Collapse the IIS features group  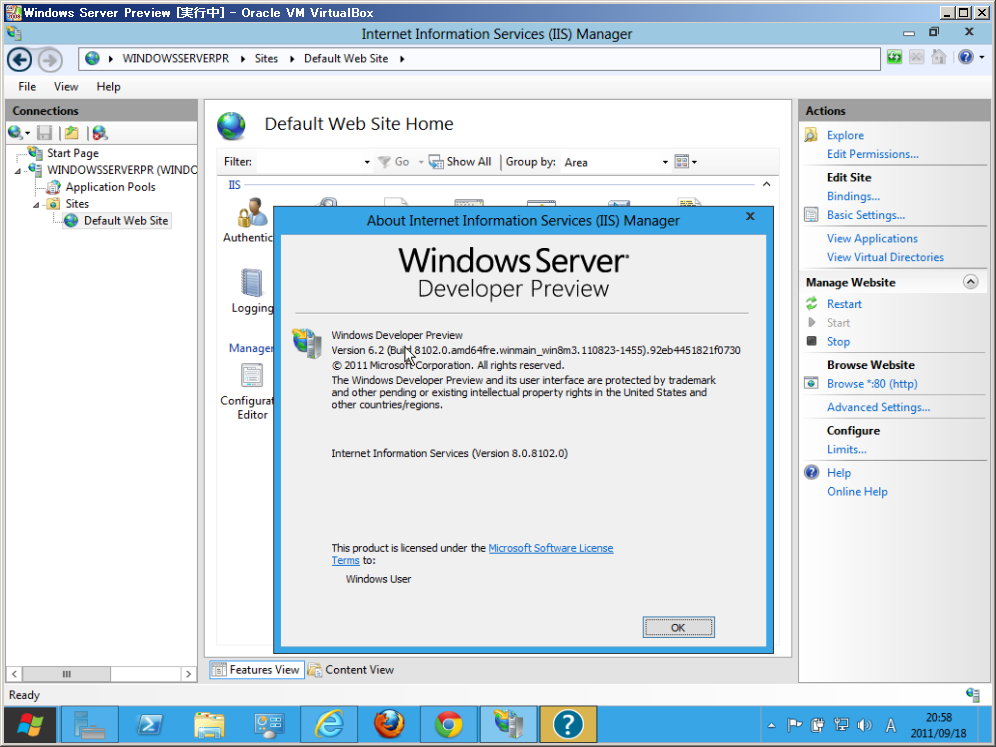(x=766, y=185)
